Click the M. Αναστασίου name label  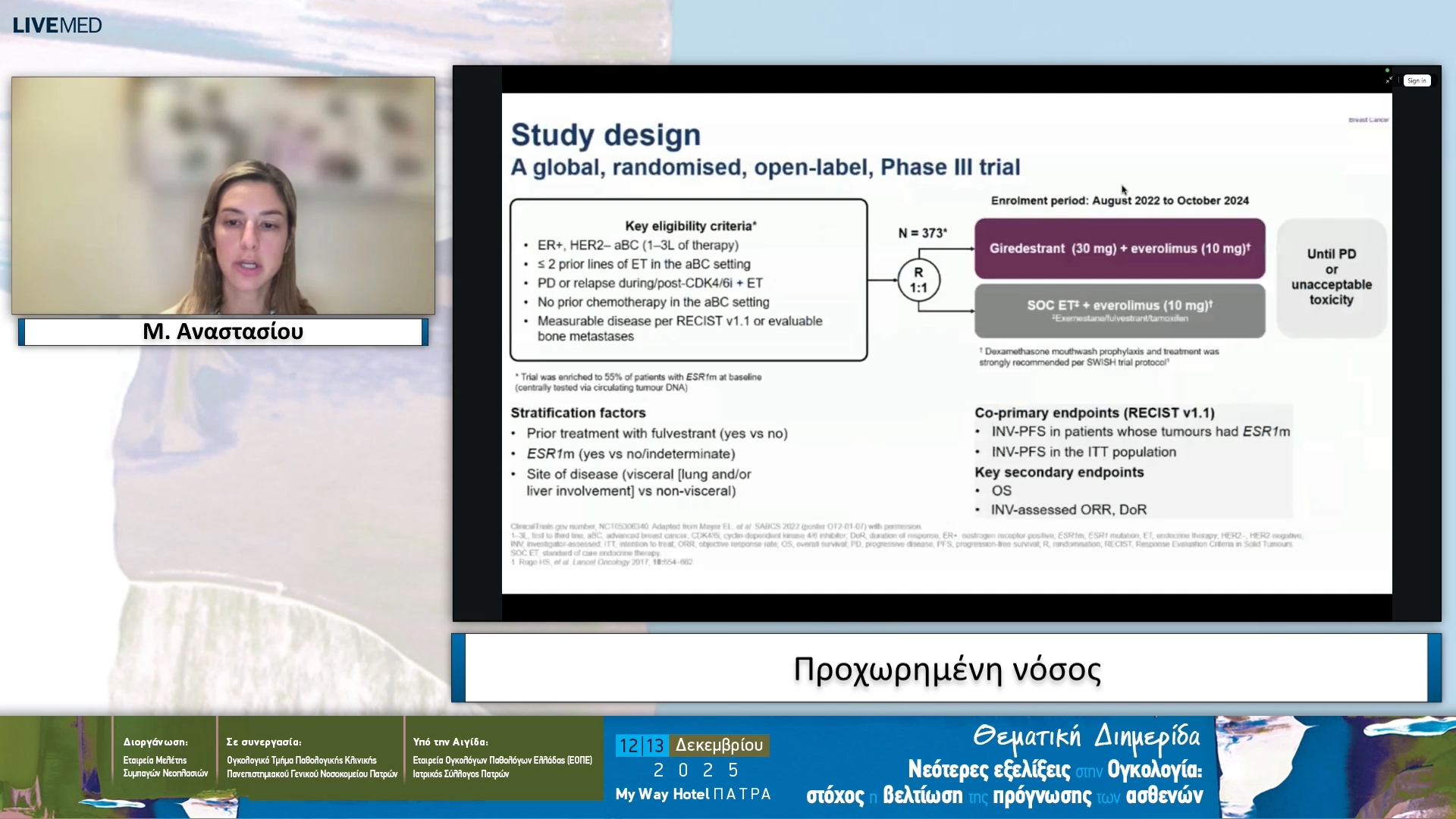pos(223,331)
